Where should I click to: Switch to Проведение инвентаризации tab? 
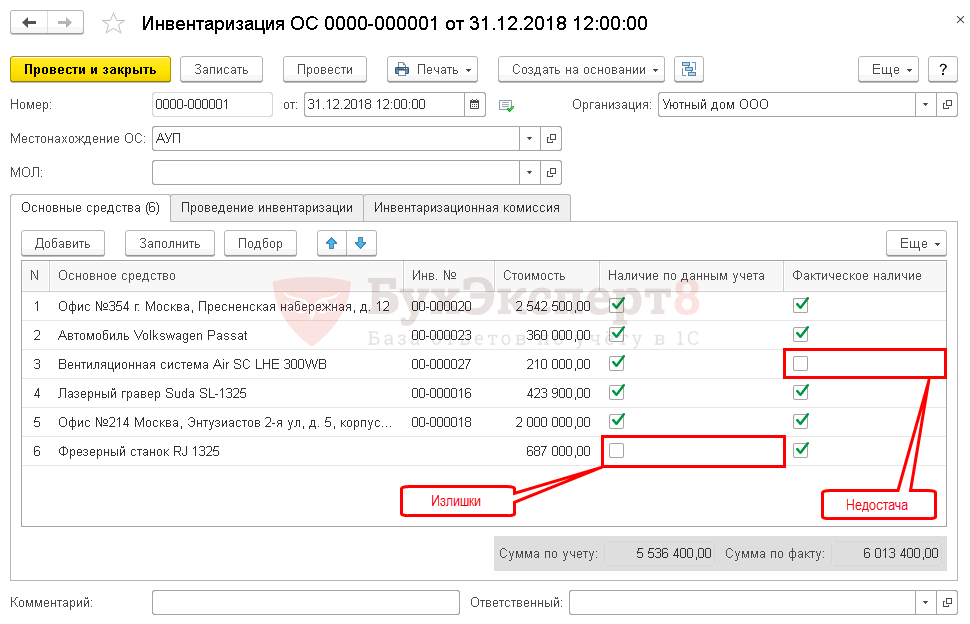(266, 208)
